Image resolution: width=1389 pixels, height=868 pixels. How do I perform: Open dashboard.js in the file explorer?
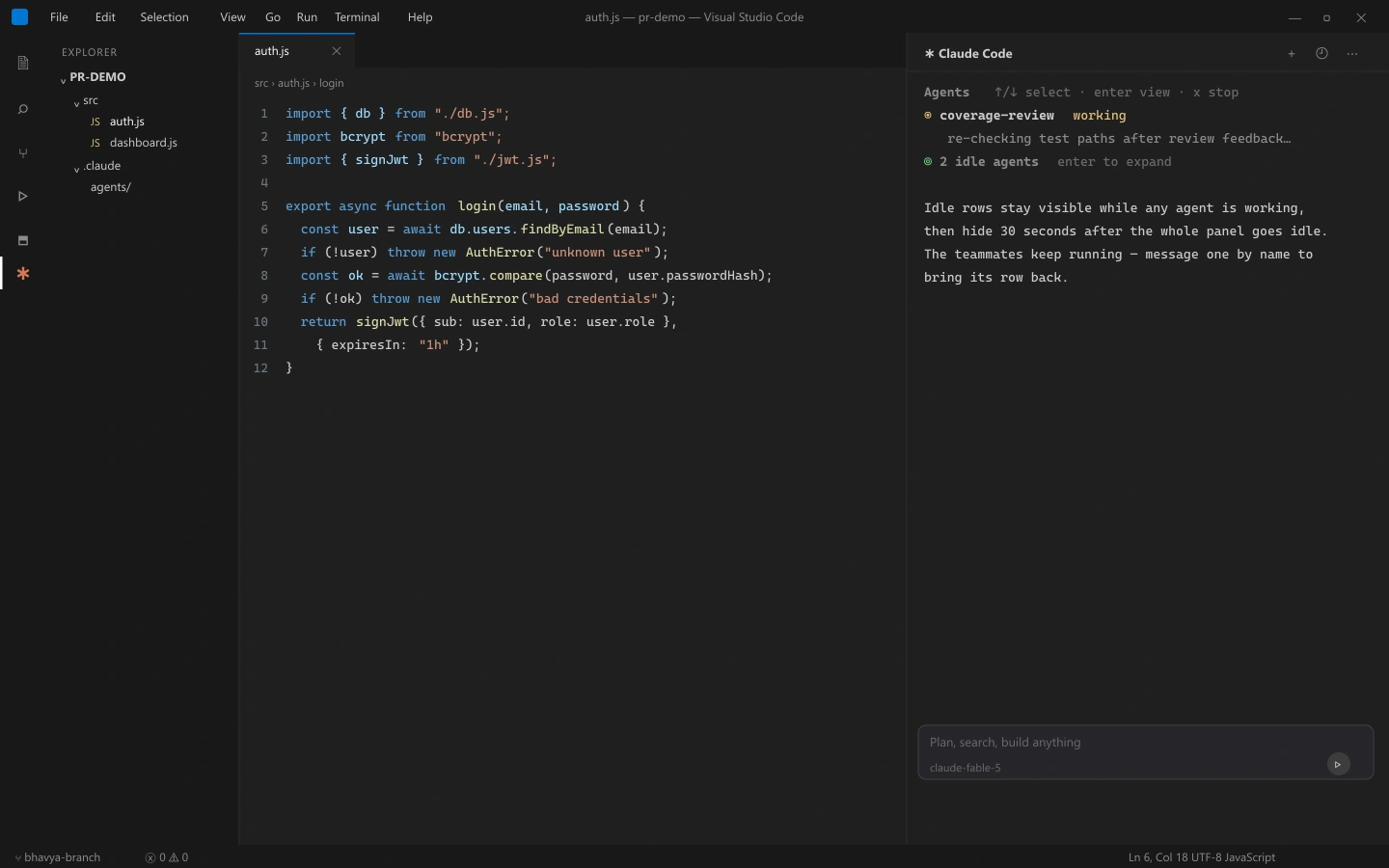(x=144, y=143)
